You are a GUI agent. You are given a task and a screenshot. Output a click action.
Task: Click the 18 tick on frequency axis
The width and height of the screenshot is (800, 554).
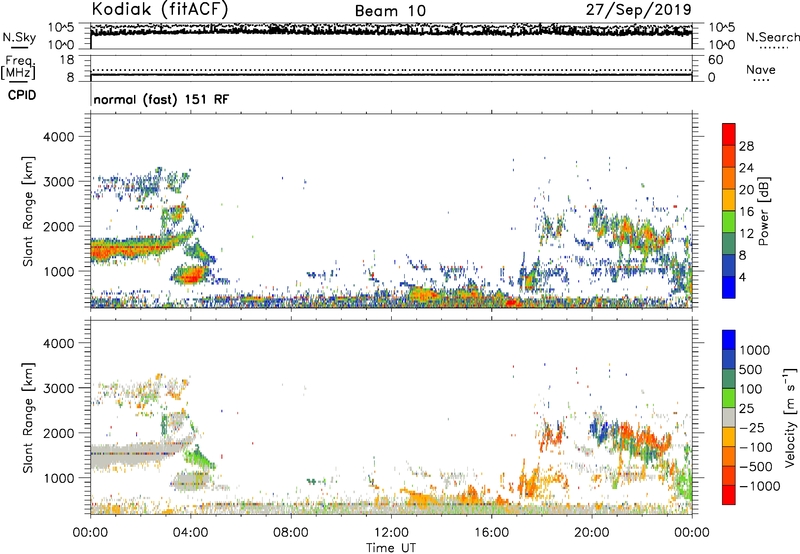tap(67, 60)
